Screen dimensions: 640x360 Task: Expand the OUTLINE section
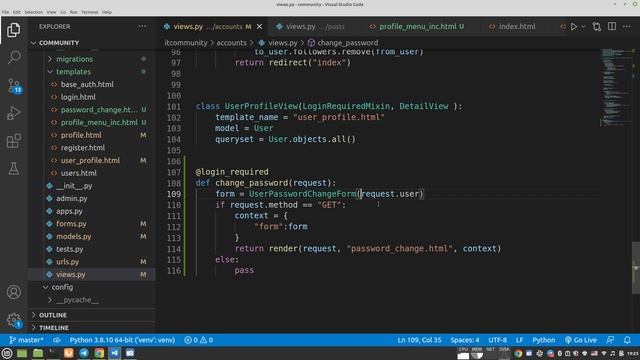point(92,315)
